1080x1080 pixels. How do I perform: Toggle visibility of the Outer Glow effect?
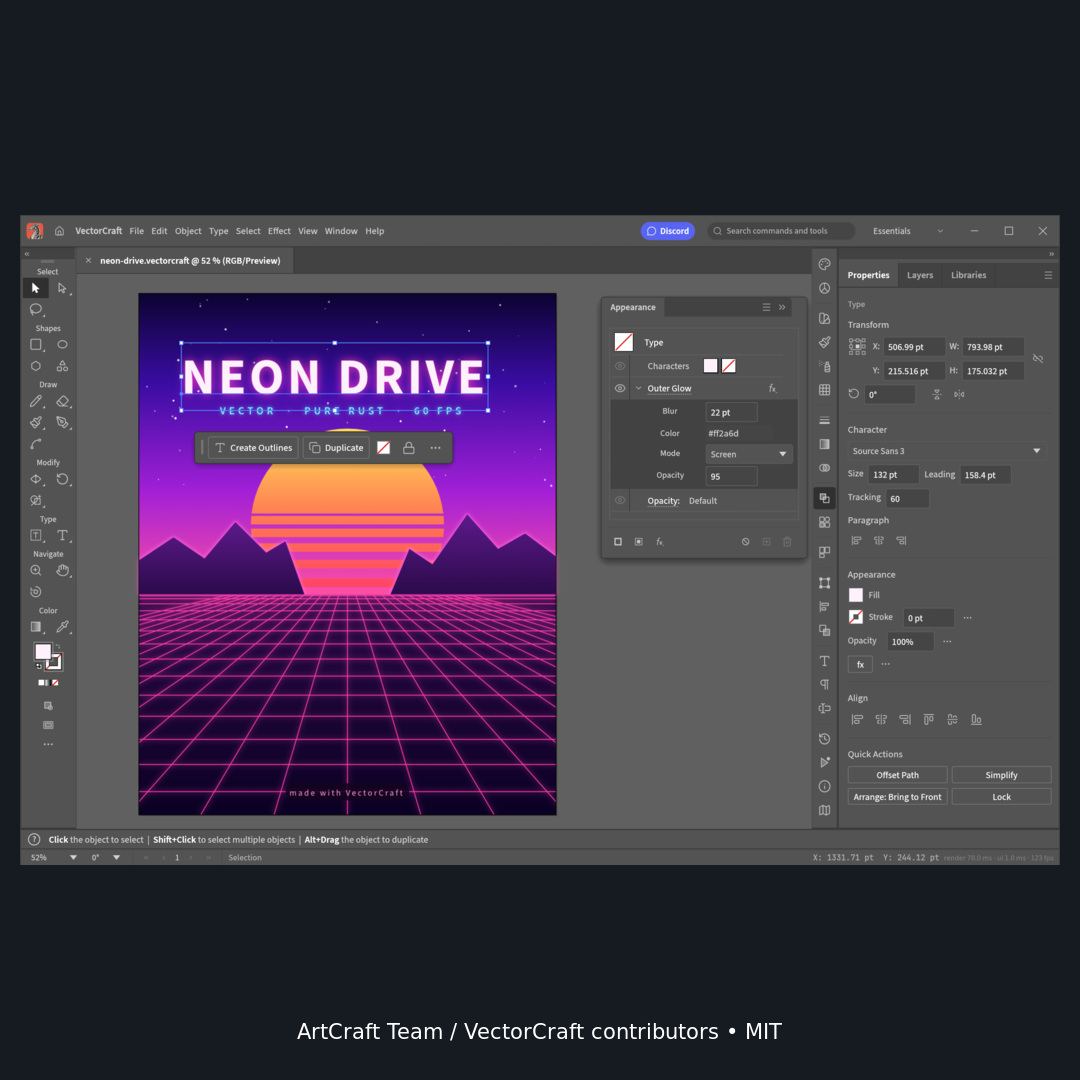pyautogui.click(x=620, y=388)
